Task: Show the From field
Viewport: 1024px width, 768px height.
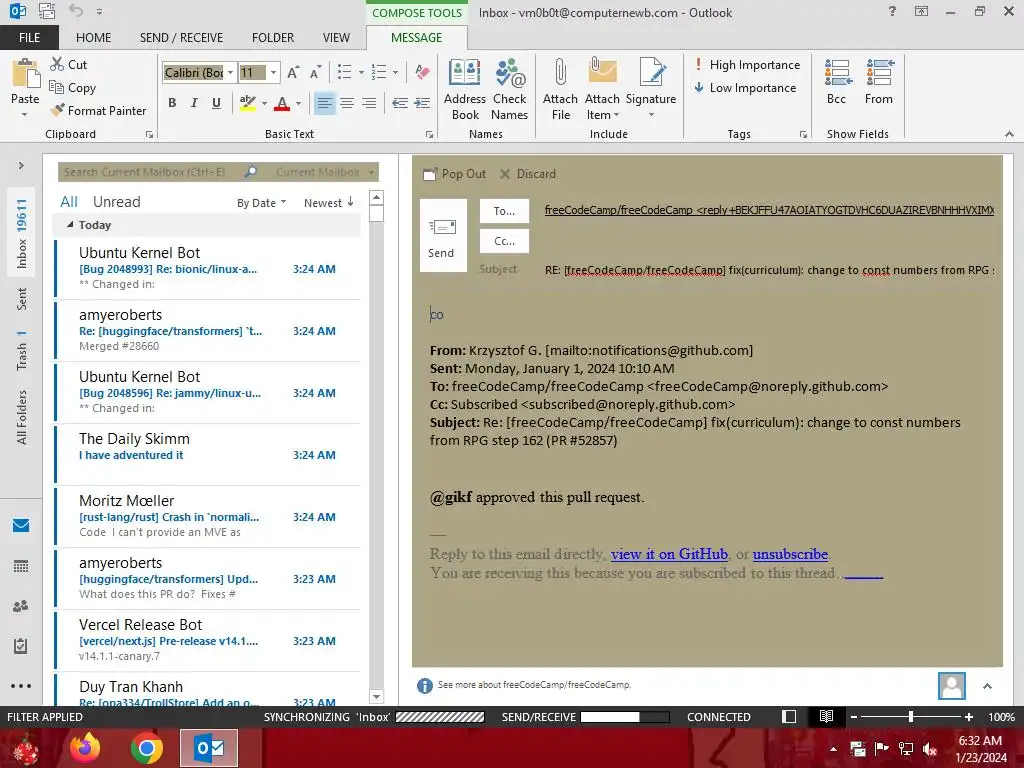Action: point(879,82)
